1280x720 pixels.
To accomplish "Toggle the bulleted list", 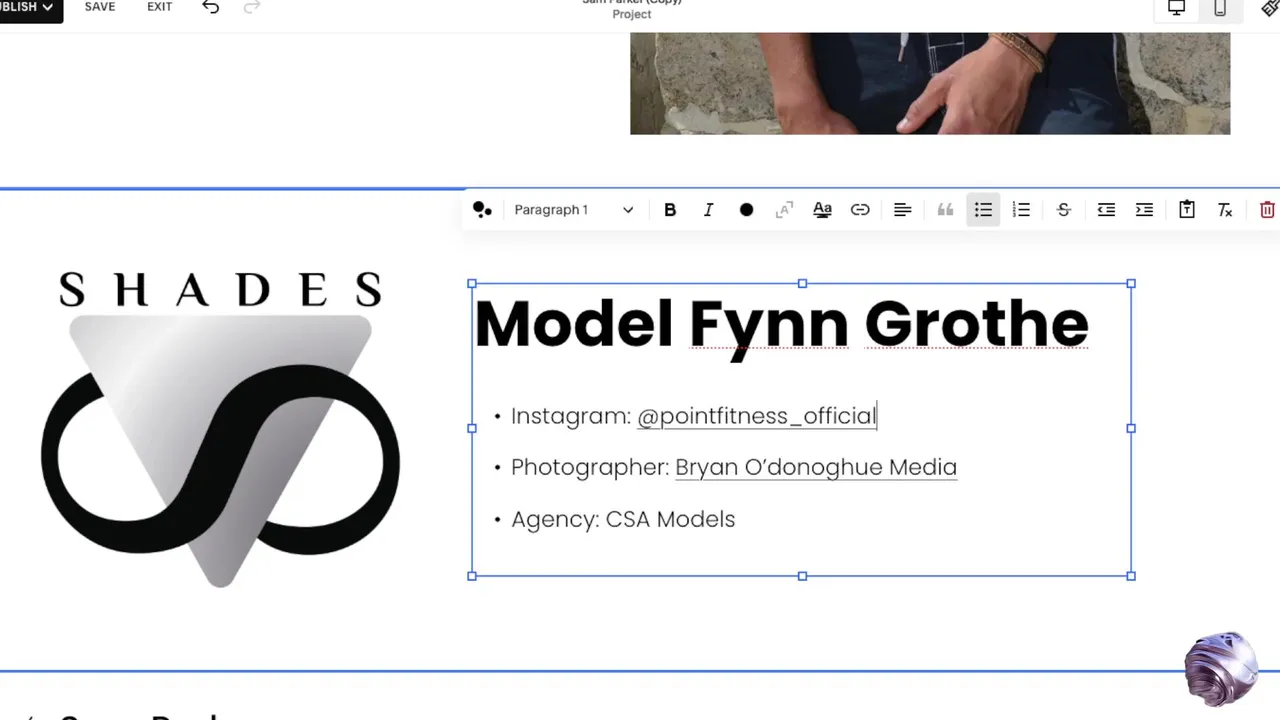I will [983, 210].
